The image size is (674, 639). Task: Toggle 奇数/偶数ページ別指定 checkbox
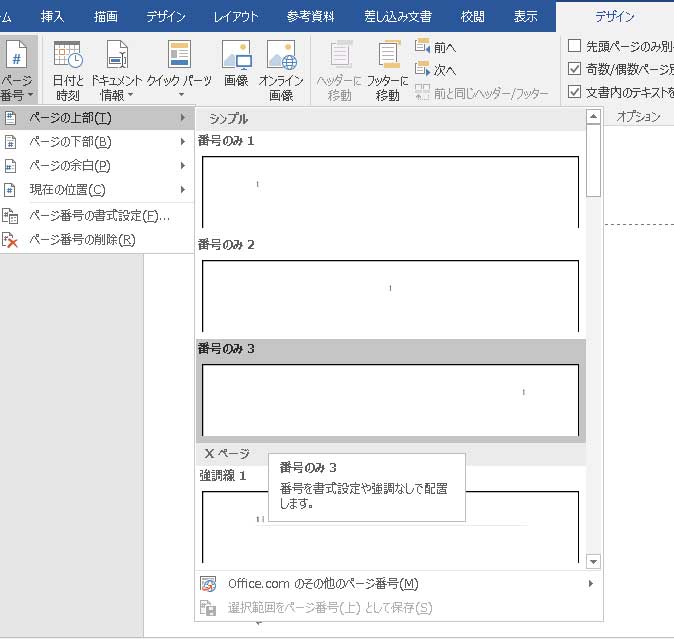tap(574, 69)
